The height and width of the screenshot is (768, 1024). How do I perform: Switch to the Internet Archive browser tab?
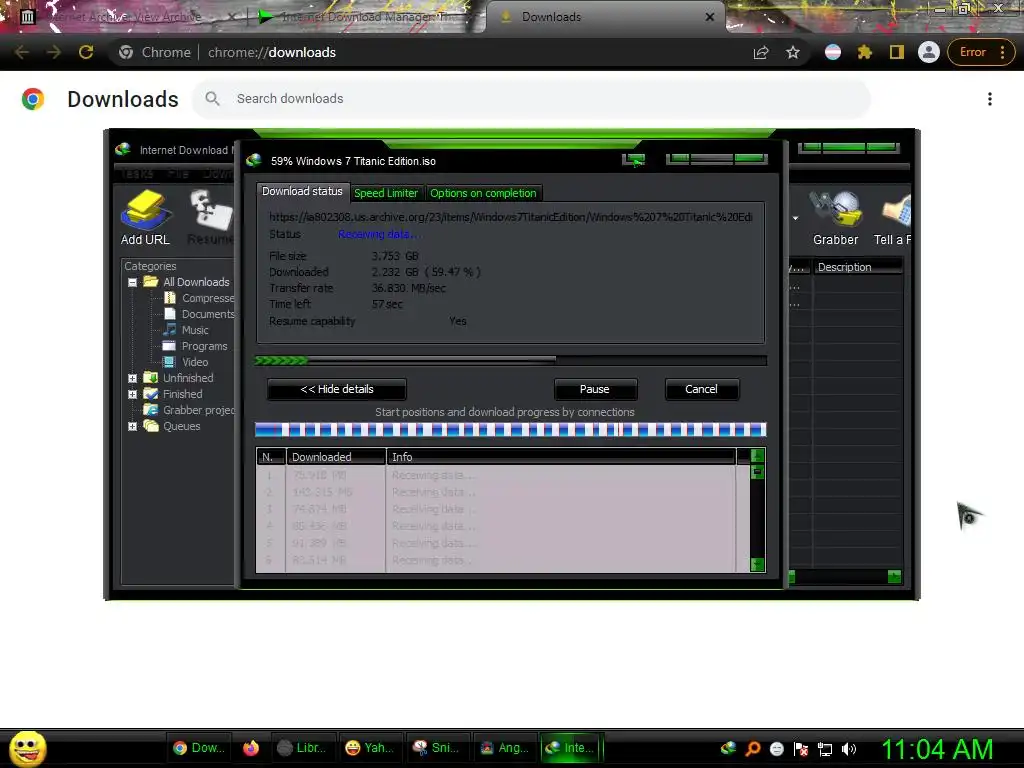(x=129, y=17)
